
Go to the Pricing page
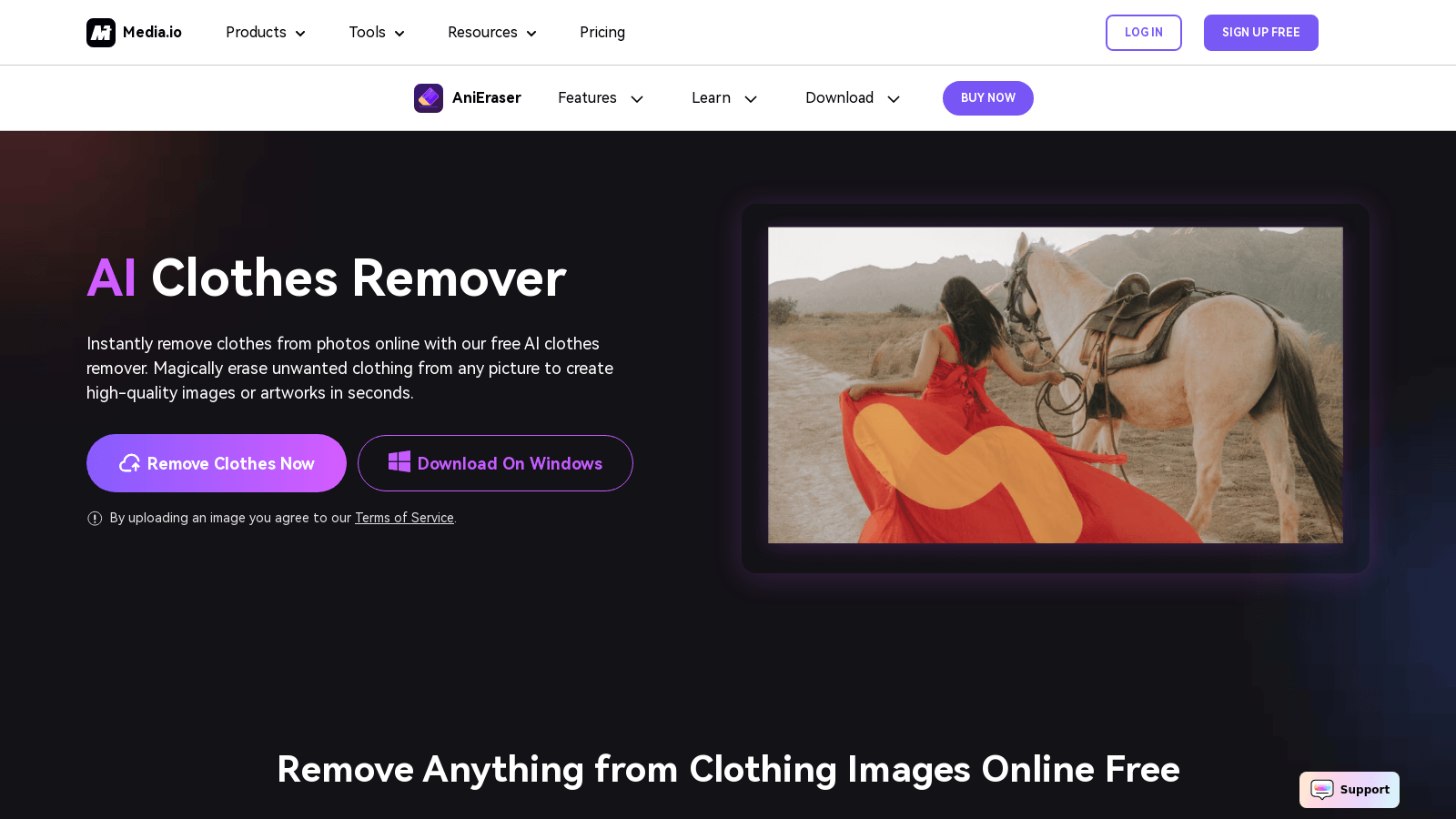click(x=602, y=33)
